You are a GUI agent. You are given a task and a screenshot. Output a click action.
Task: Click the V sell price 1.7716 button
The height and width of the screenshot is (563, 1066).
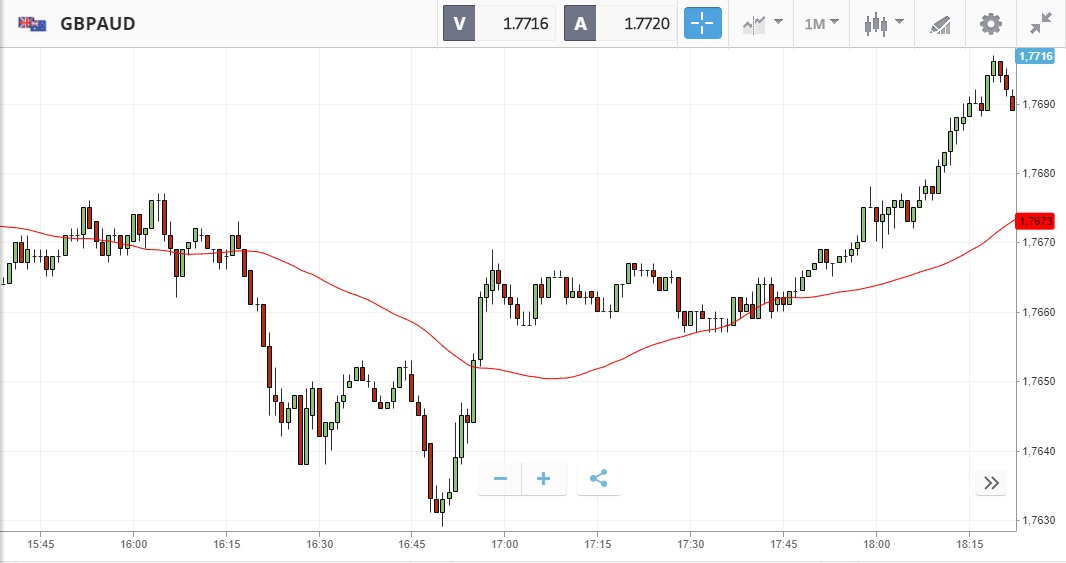[x=500, y=23]
